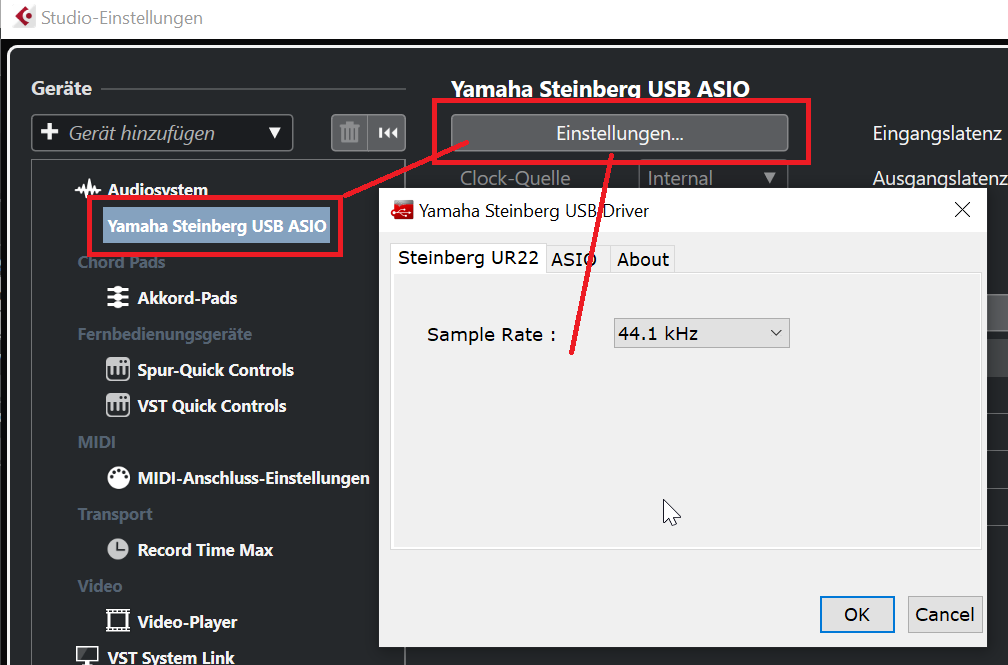Click the Yamaha Steinberg USB ASIO heading
The height and width of the screenshot is (665, 1008).
point(600,88)
